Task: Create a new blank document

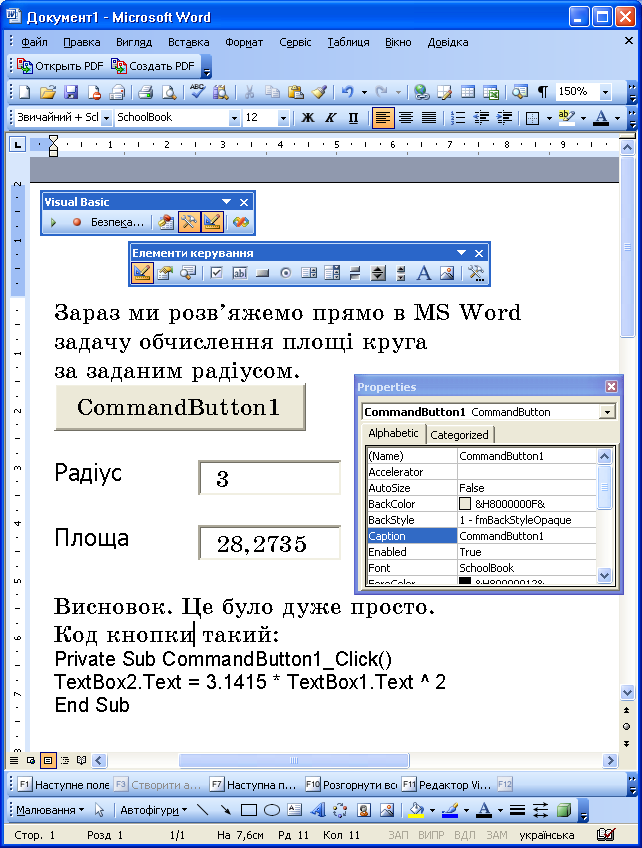Action: pyautogui.click(x=24, y=92)
